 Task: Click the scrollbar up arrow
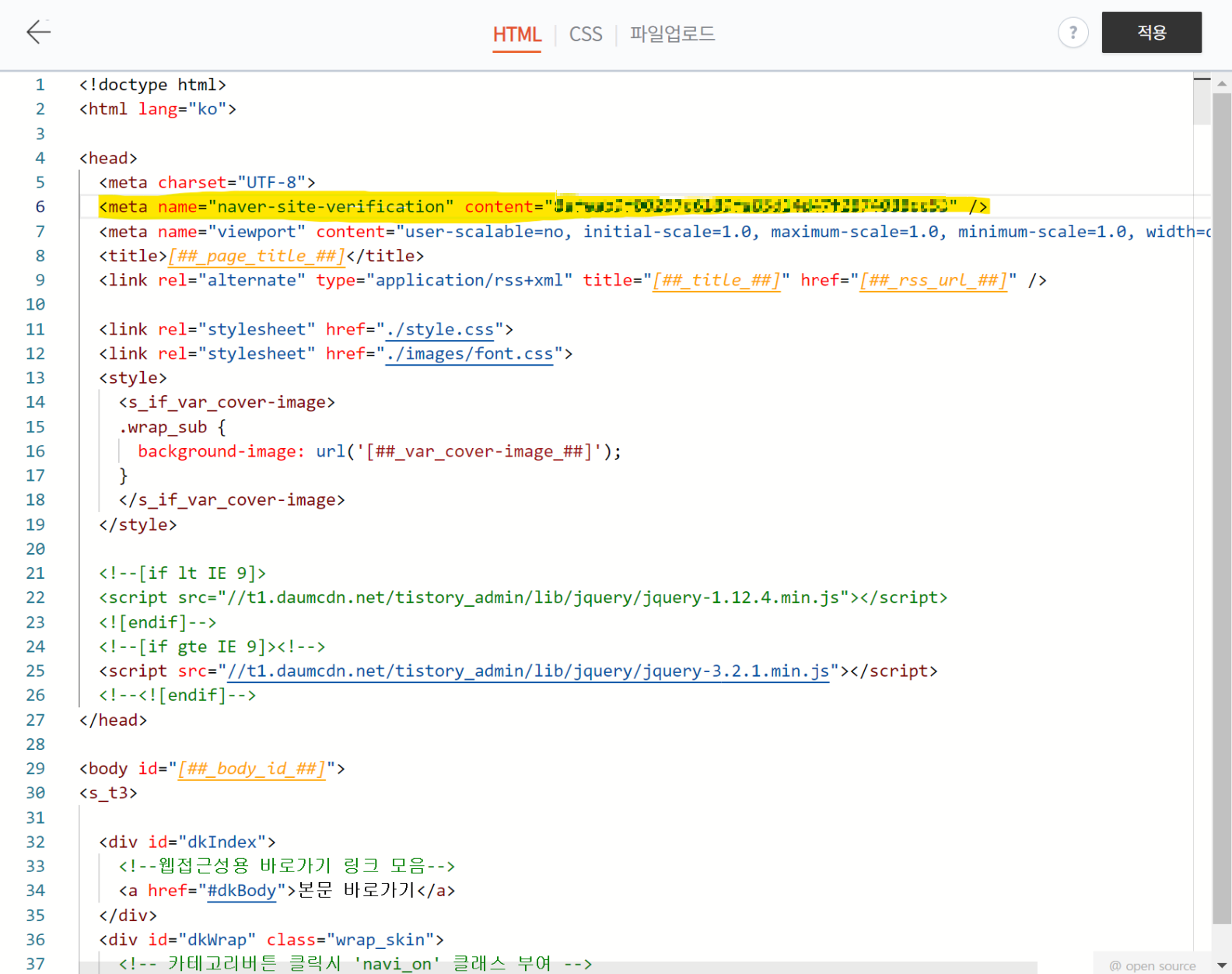point(1222,82)
